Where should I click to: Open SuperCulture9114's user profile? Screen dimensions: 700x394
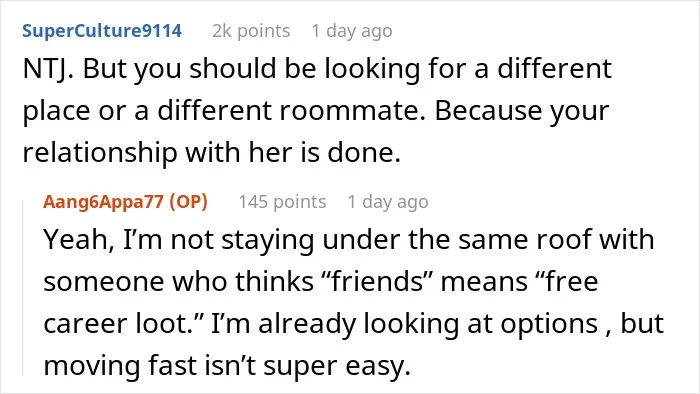[x=102, y=31]
